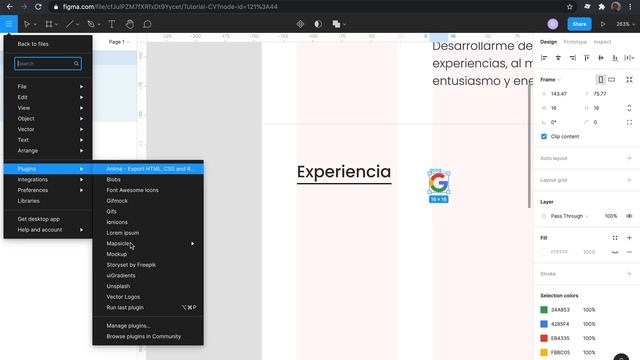Screen dimensions: 640x360
Task: Click Align top icon
Action: pos(587,58)
